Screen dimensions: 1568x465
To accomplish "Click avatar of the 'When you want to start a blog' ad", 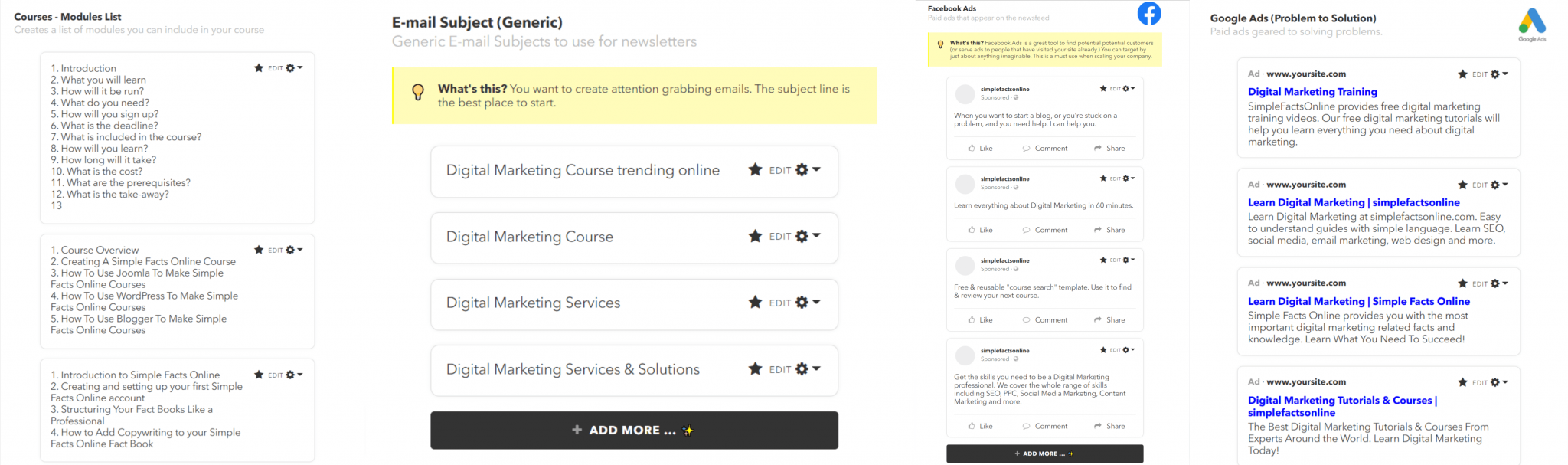I will (965, 93).
